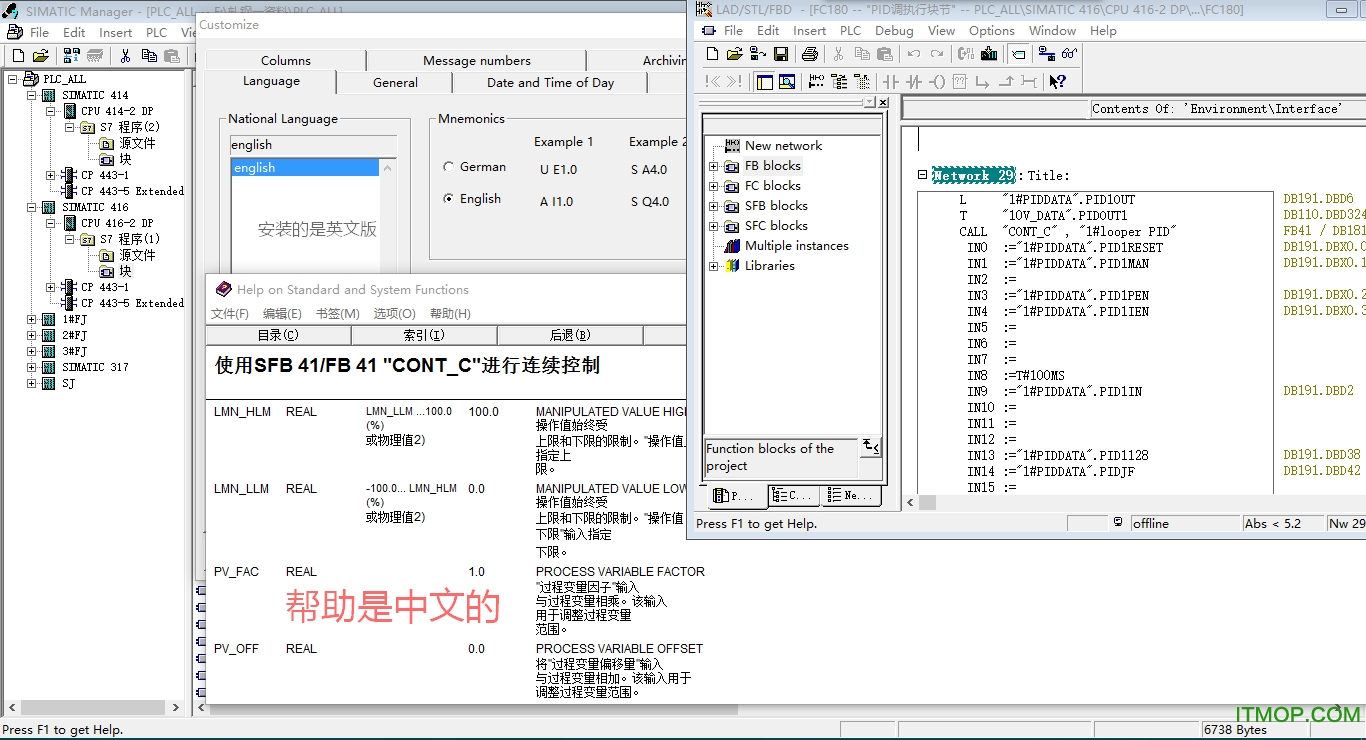Screen dimensions: 1366x740
Task: Click Print icon in LAD/STL/FBD toolbar
Action: click(x=810, y=53)
